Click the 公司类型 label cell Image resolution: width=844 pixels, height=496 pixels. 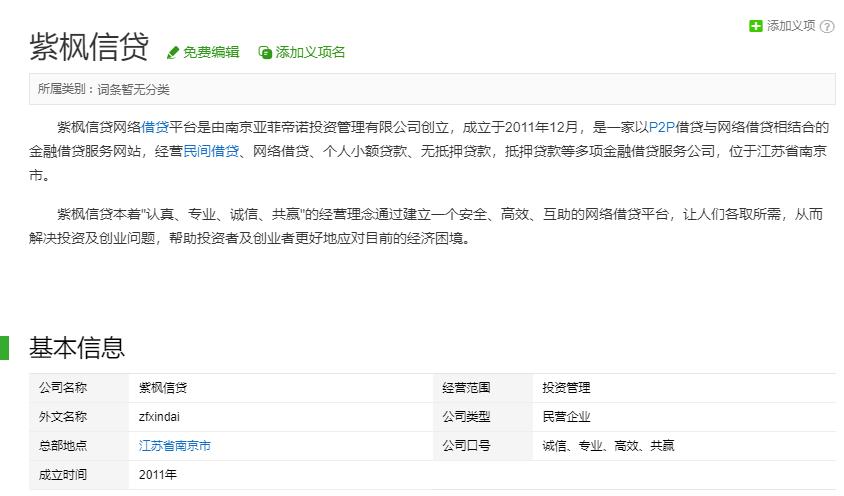point(483,417)
